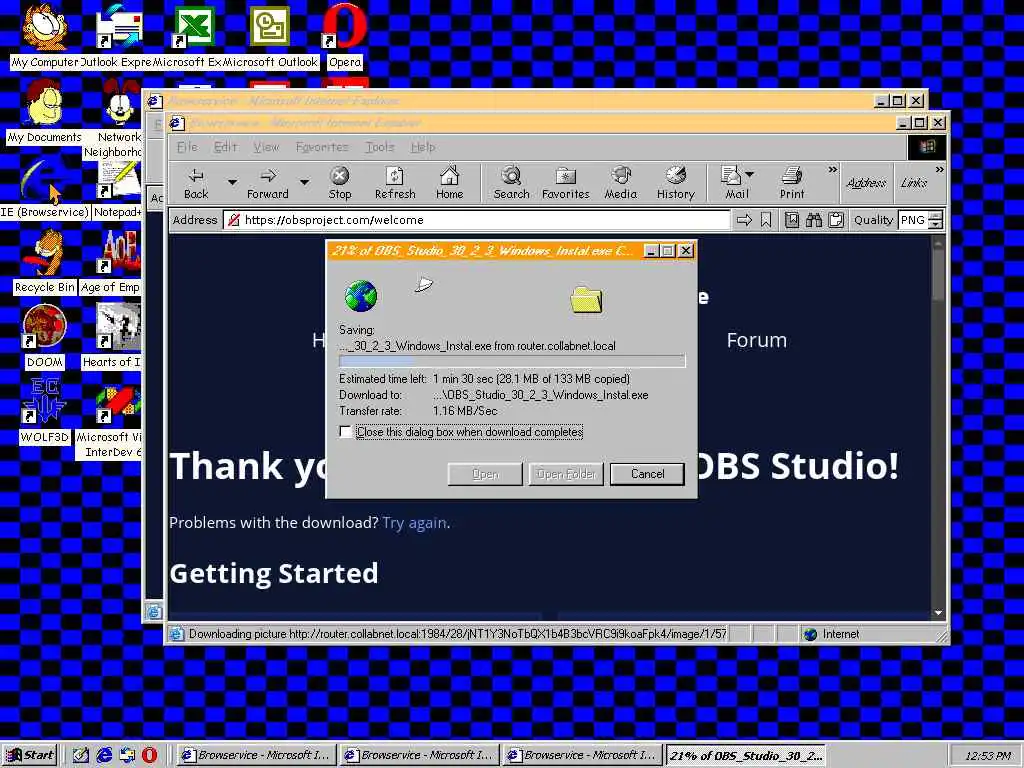The height and width of the screenshot is (768, 1024).
Task: Switch to first Browservice taskbar window
Action: point(257,755)
